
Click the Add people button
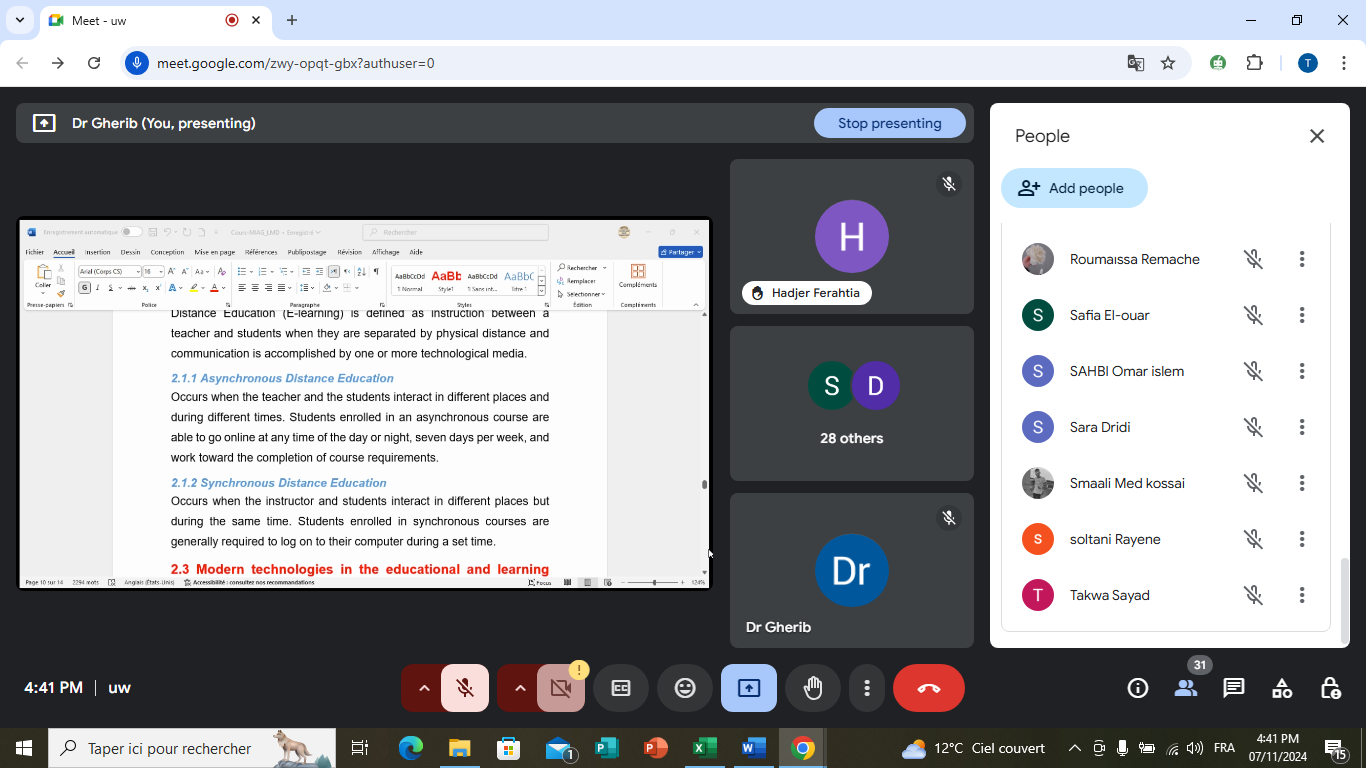(x=1073, y=188)
